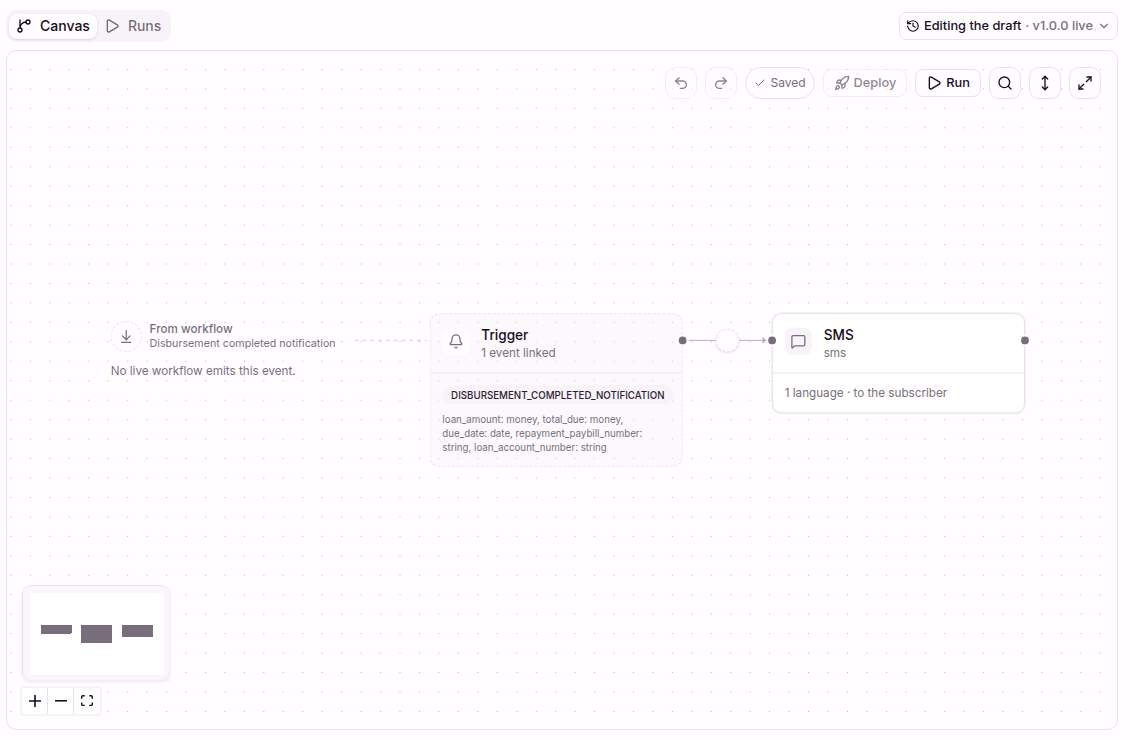Open the Runs tab
Image resolution: width=1130 pixels, height=740 pixels.
coord(134,26)
